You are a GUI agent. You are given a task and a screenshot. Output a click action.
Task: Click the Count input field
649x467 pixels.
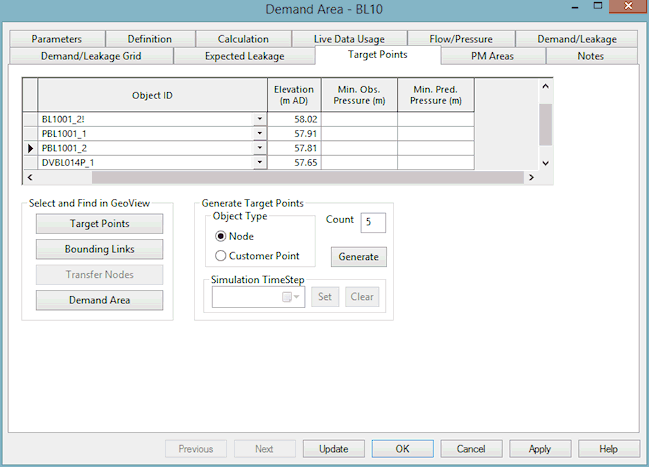pos(373,222)
